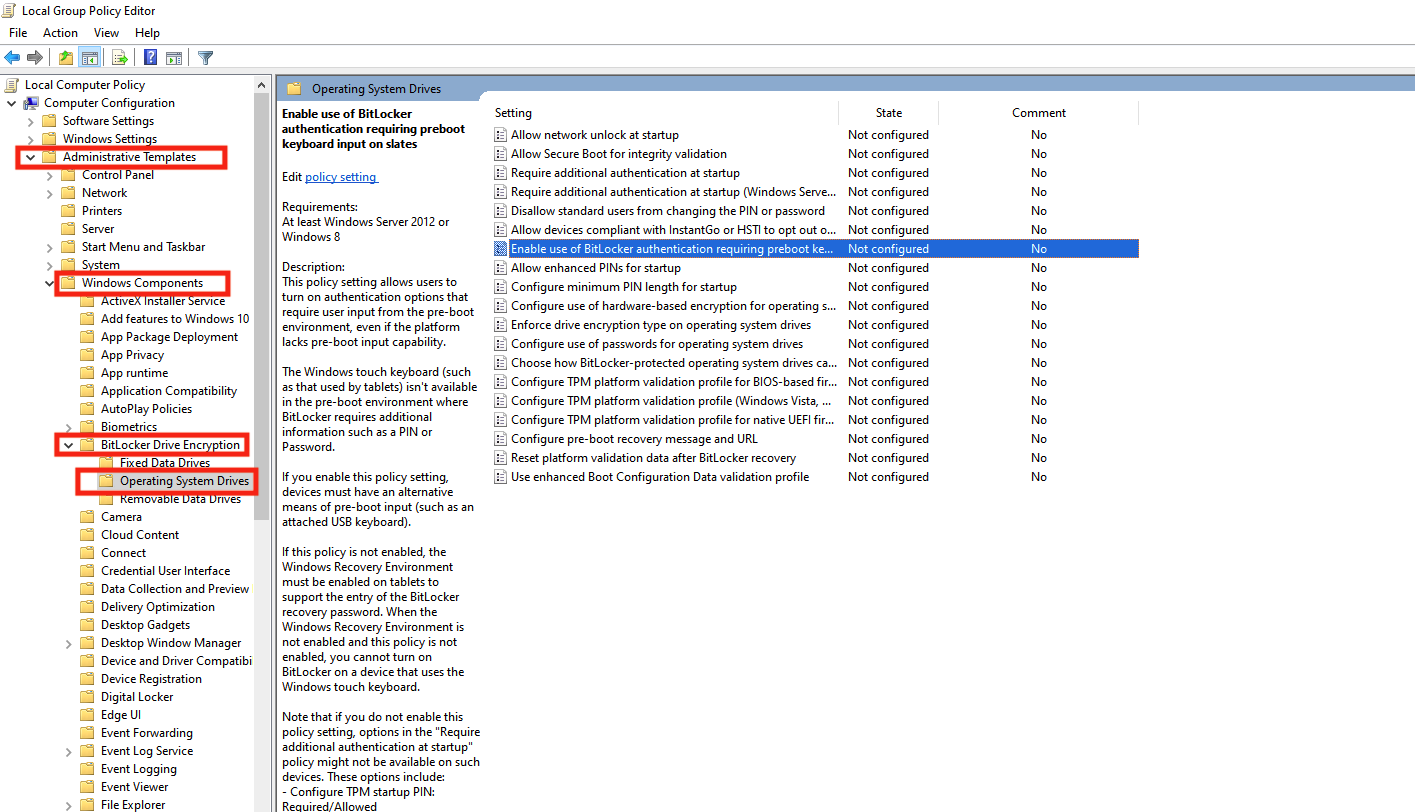Viewport: 1415px width, 812px height.
Task: Open the Action menu
Action: pos(60,33)
